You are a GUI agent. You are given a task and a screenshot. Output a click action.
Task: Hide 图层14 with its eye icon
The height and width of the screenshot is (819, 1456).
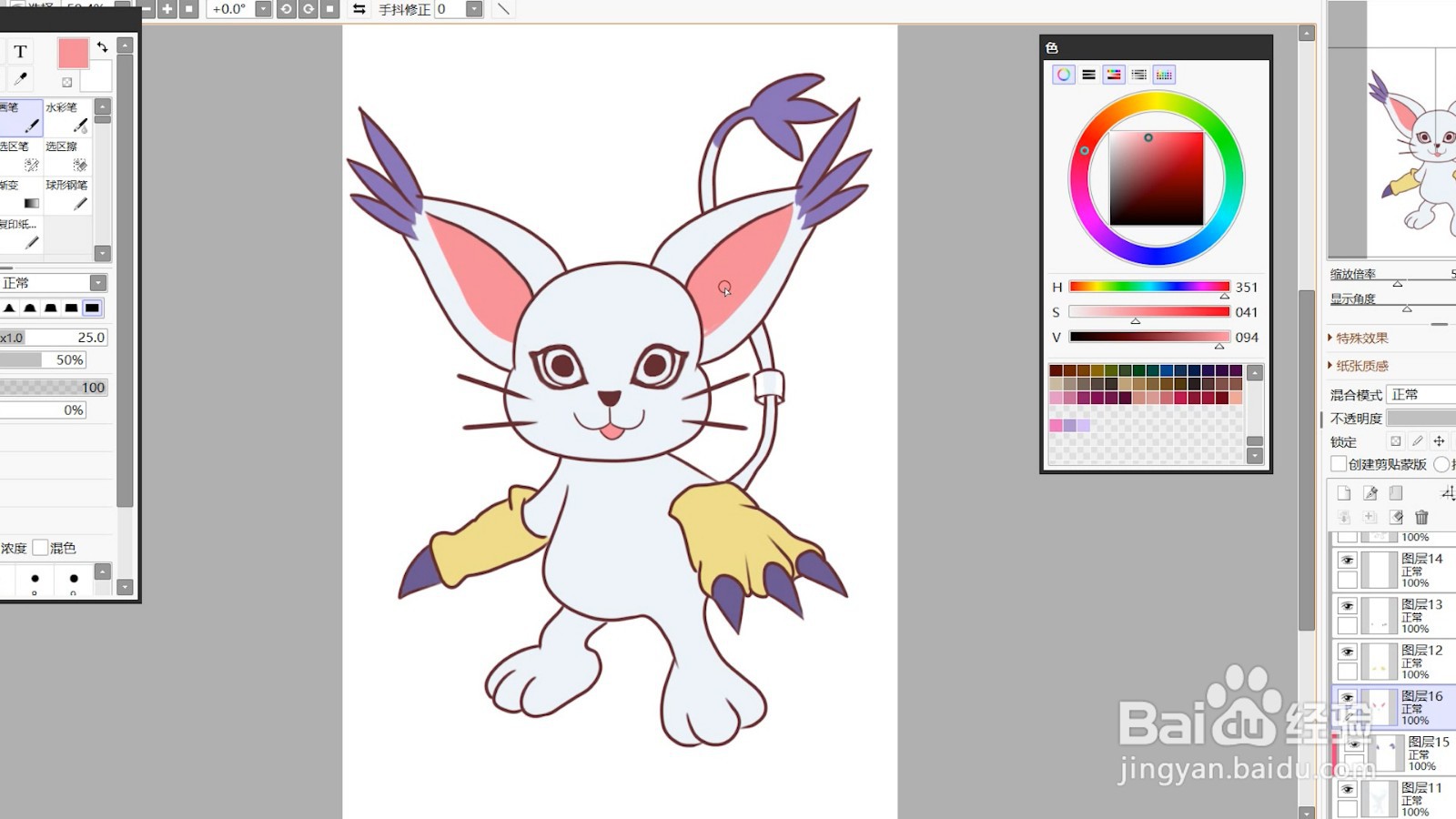pyautogui.click(x=1347, y=561)
